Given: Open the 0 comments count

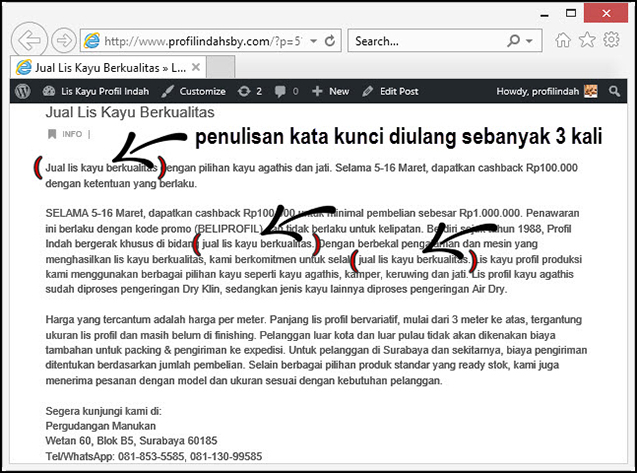Looking at the screenshot, I should tap(295, 91).
